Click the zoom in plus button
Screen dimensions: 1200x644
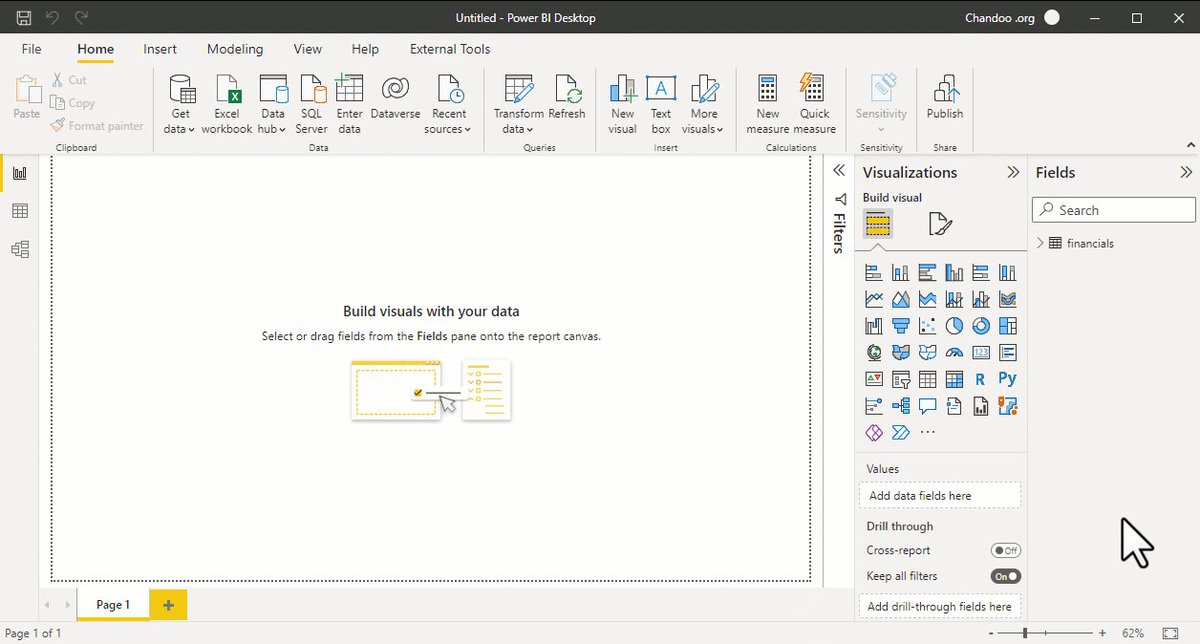1102,633
